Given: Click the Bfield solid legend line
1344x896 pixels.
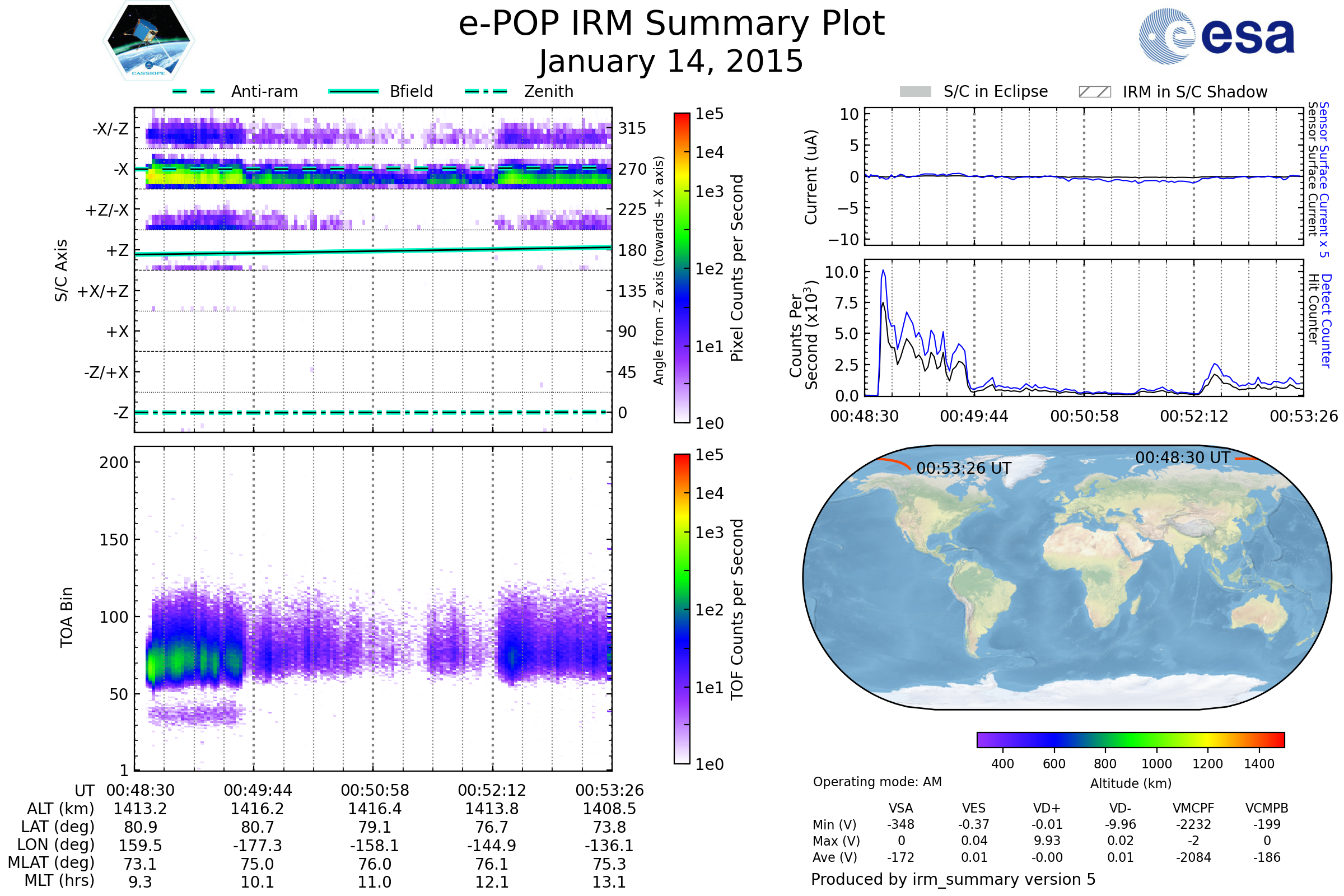Looking at the screenshot, I should pyautogui.click(x=353, y=91).
